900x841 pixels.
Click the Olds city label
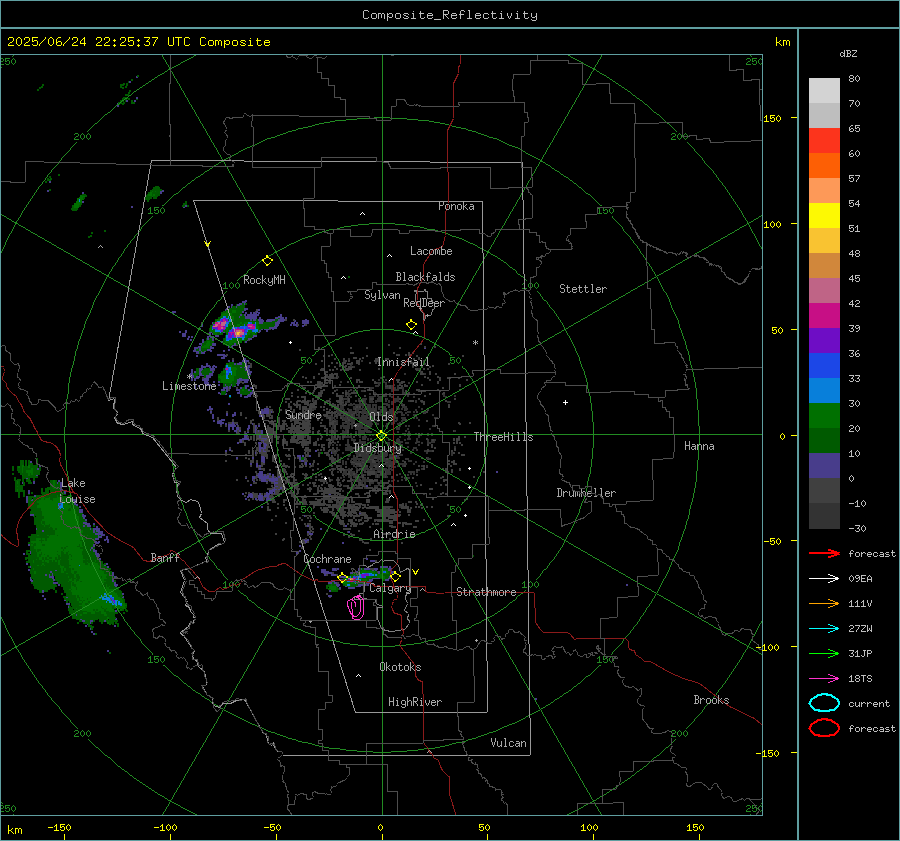(x=381, y=417)
